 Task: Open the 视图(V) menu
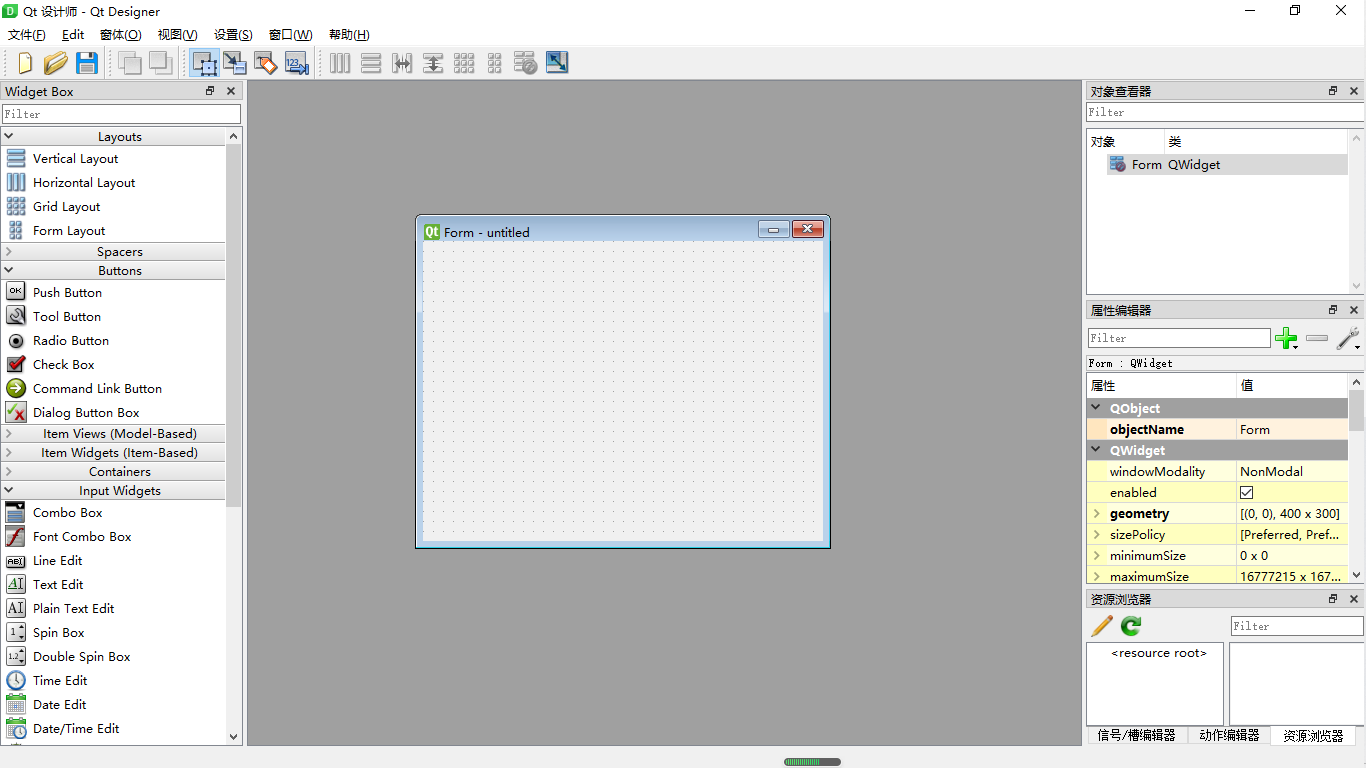[x=178, y=34]
